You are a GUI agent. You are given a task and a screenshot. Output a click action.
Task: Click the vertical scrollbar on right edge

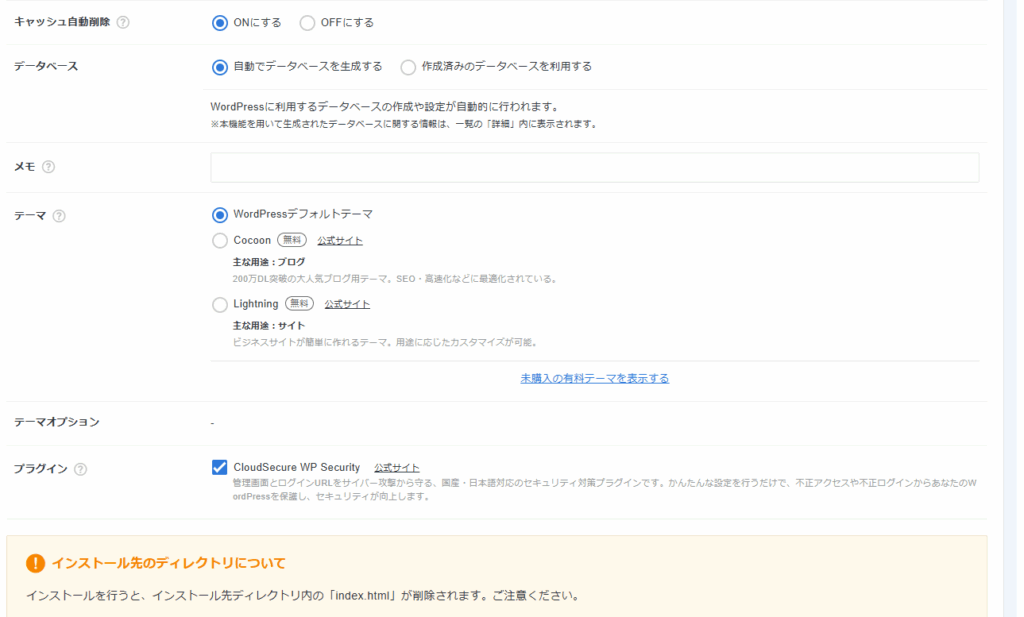[x=1013, y=300]
